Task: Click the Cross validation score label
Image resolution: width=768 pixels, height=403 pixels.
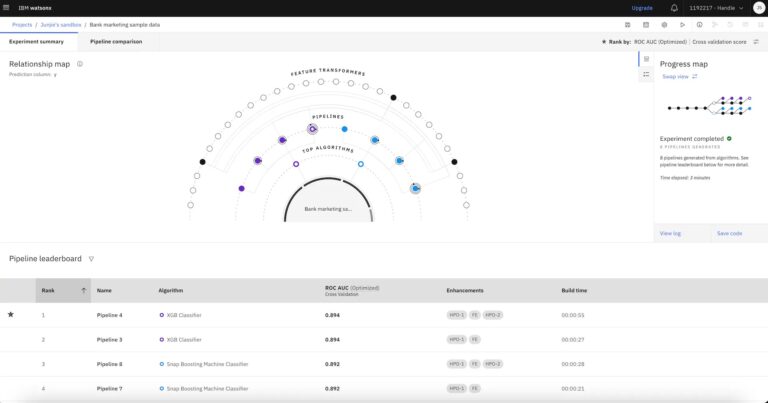Action: (719, 42)
